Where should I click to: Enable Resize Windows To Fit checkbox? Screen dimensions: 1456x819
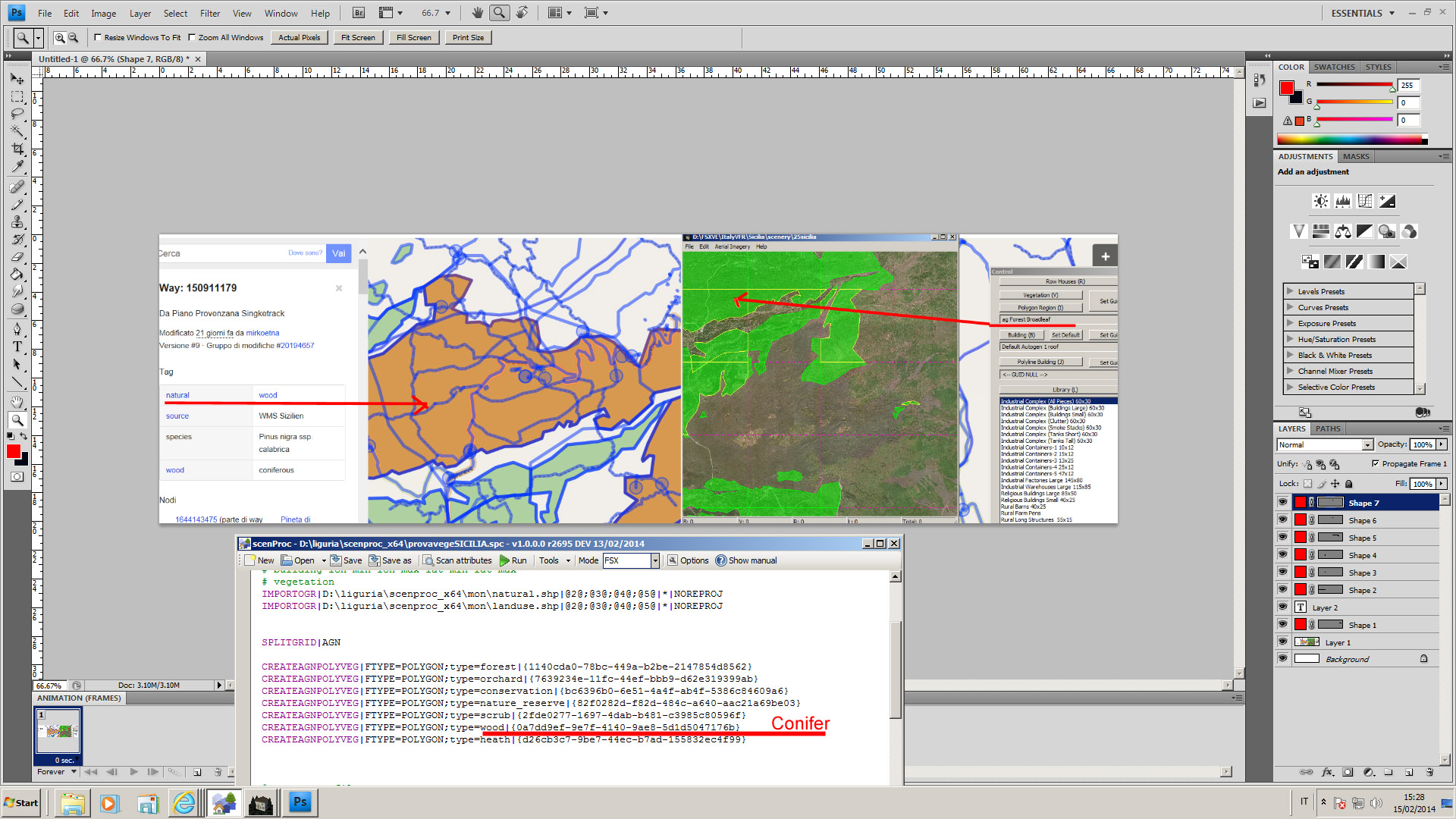point(98,37)
